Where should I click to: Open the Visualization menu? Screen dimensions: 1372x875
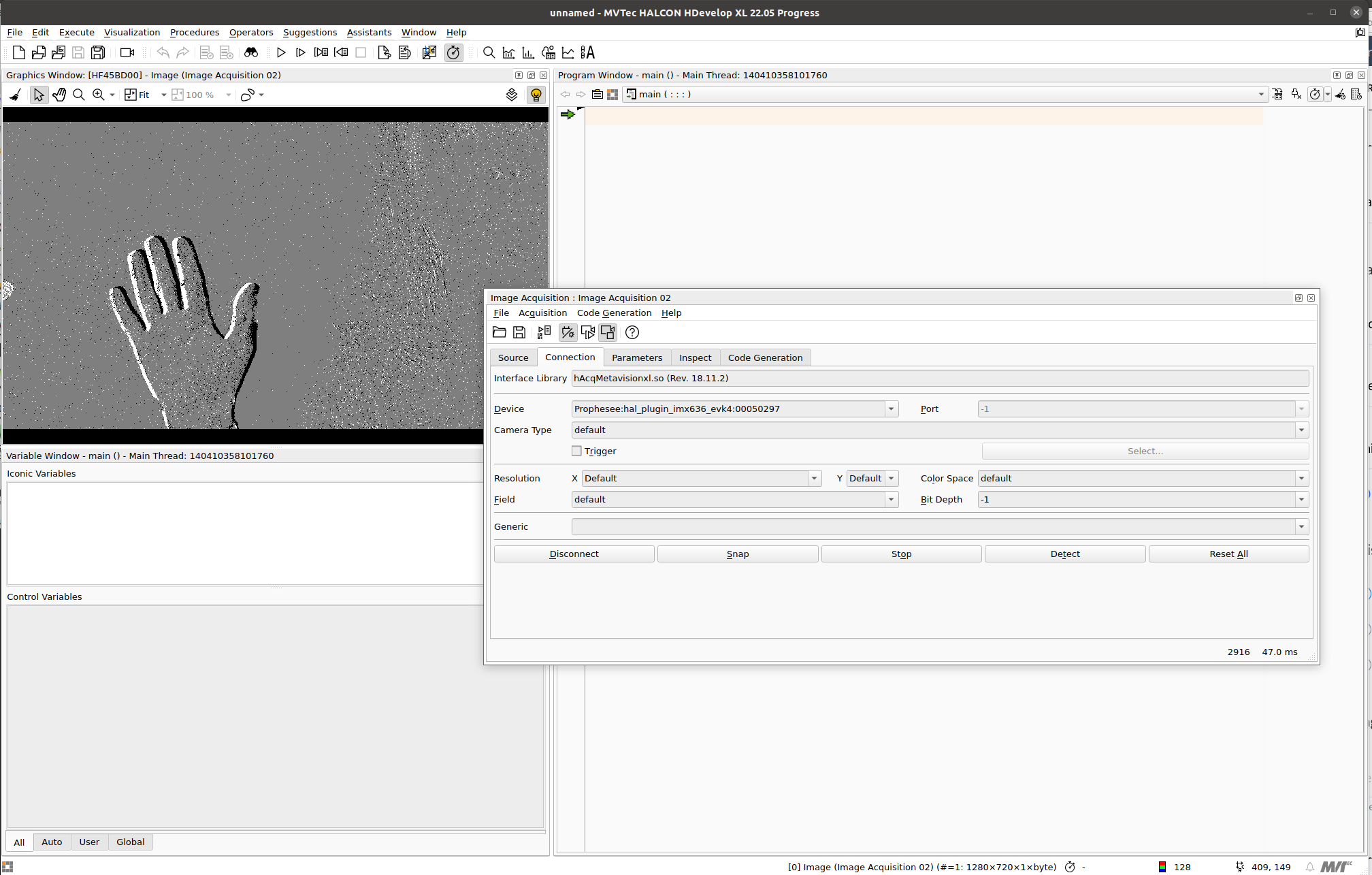click(x=132, y=32)
